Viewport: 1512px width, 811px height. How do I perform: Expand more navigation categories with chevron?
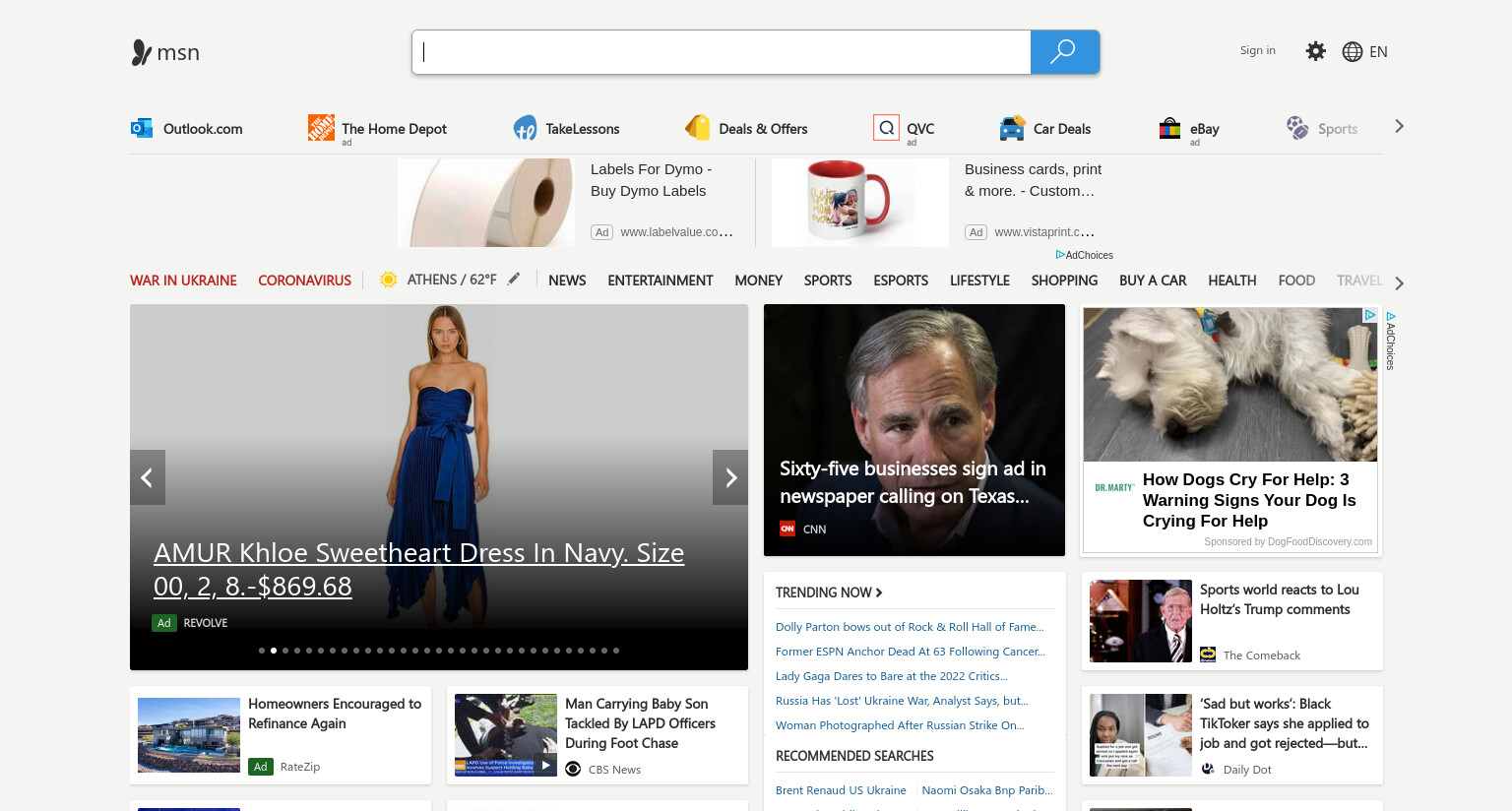(x=1399, y=283)
